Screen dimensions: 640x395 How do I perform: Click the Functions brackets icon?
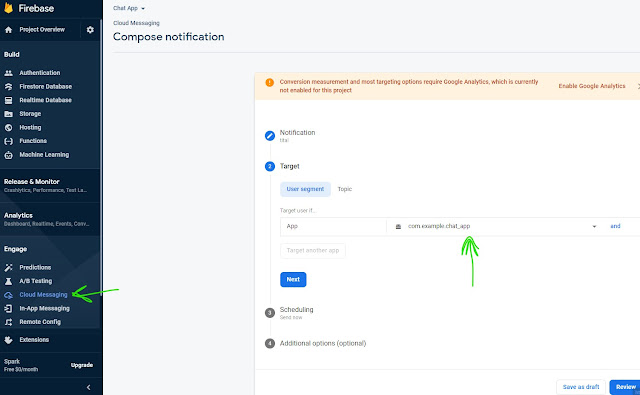click(8, 141)
